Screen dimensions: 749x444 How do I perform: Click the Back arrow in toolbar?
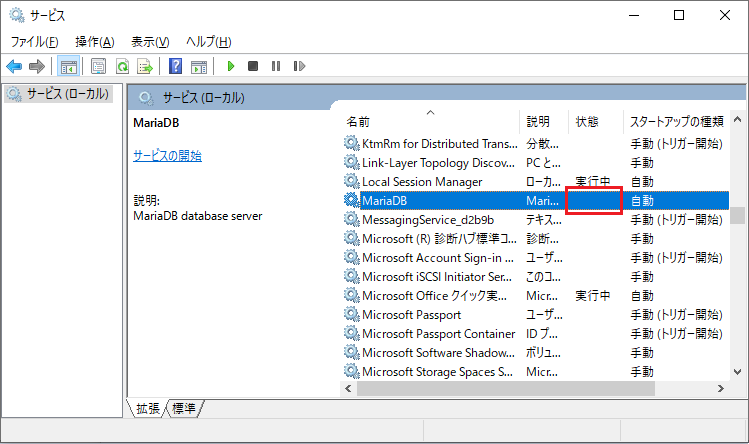tap(14, 66)
